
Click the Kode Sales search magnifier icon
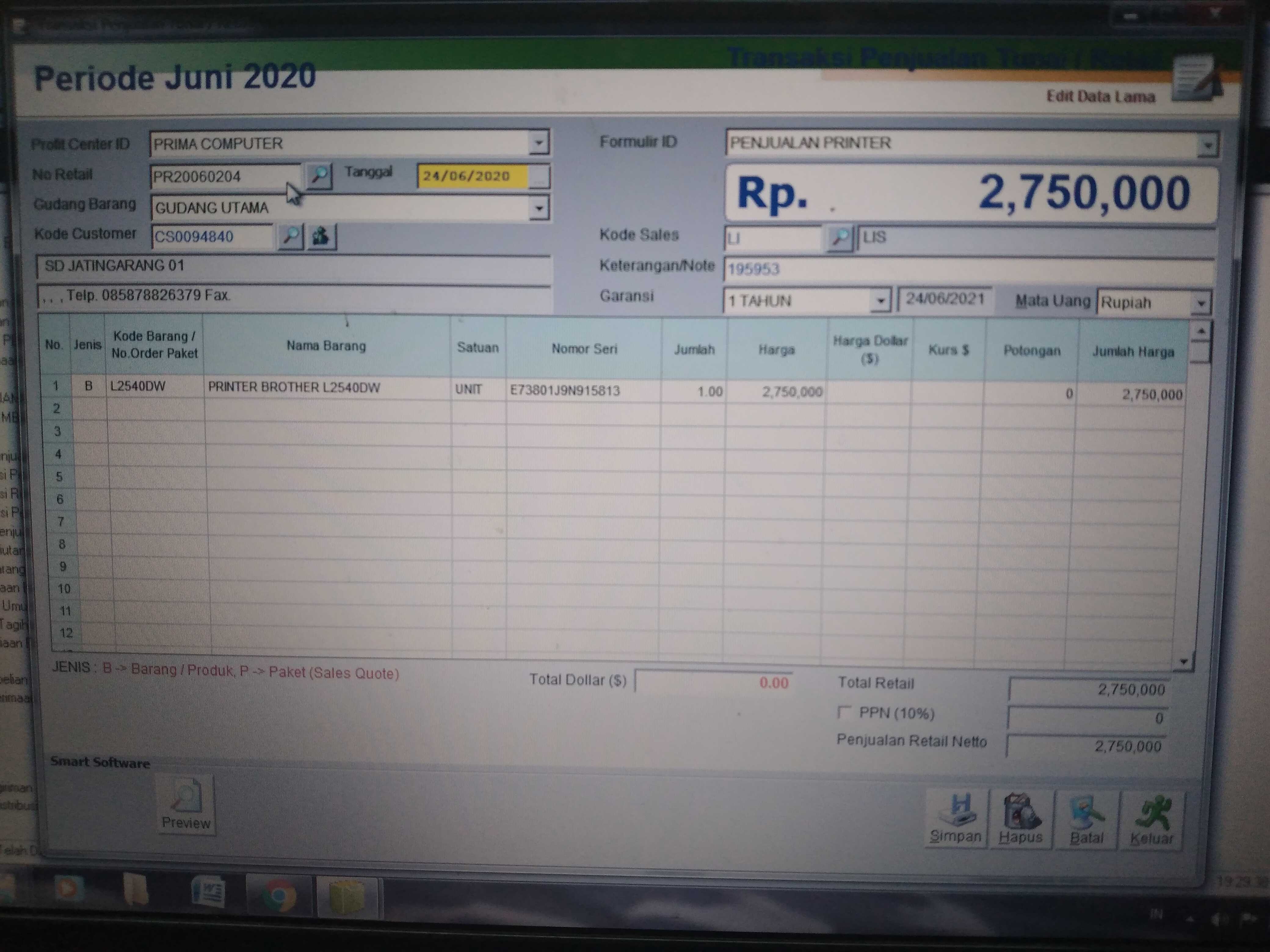pos(840,237)
